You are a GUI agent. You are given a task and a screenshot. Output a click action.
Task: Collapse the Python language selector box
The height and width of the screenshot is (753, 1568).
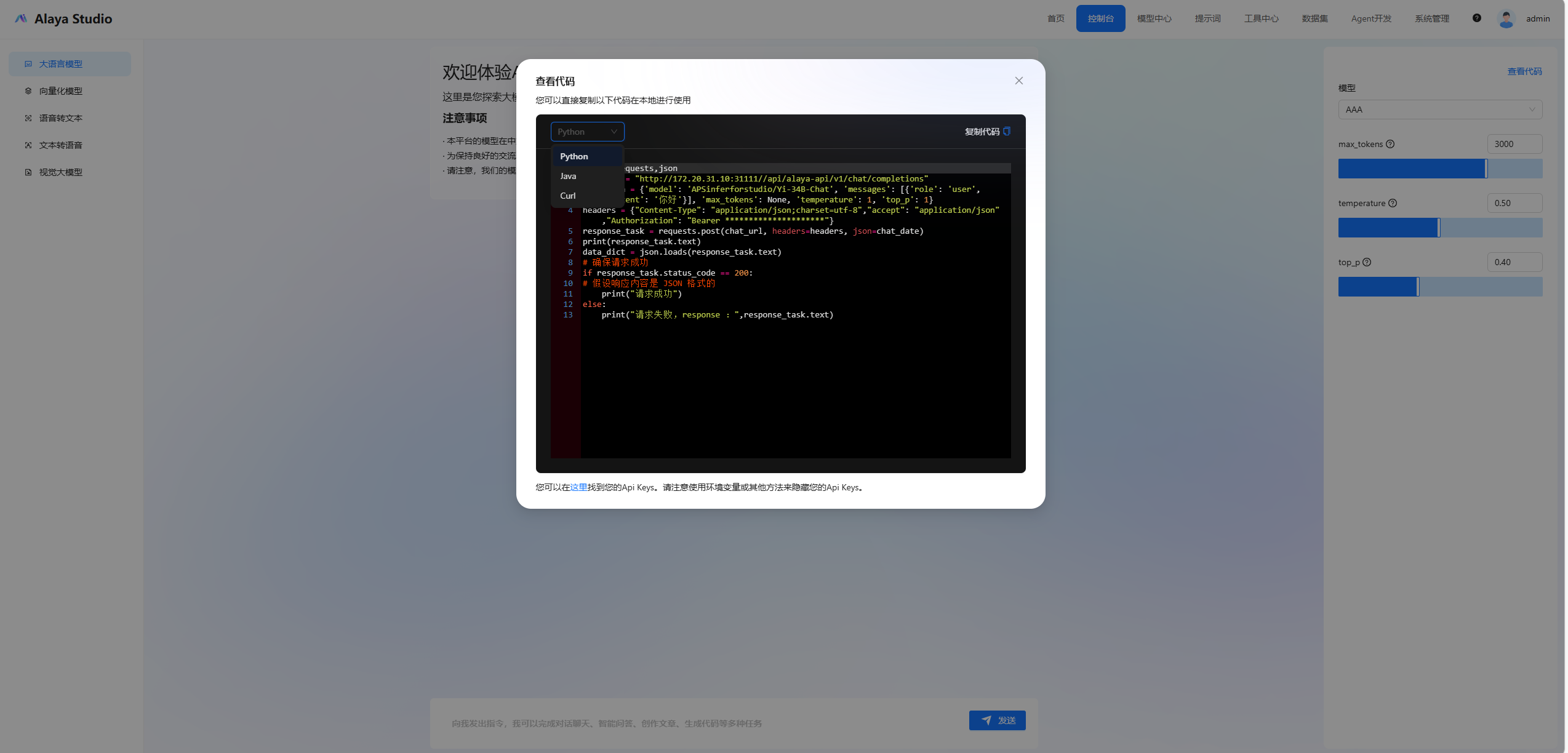click(x=587, y=132)
